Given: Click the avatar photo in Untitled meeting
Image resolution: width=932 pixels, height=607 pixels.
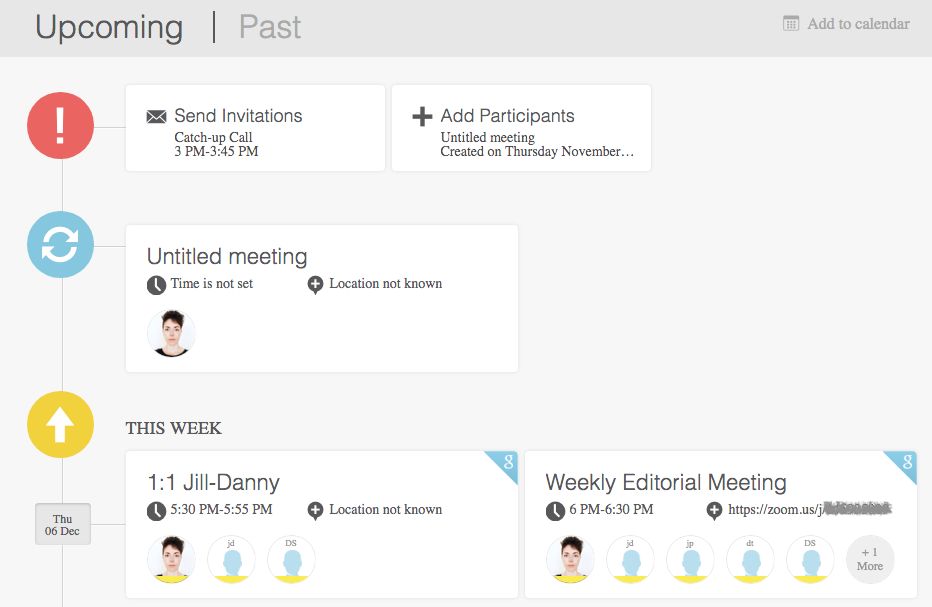Looking at the screenshot, I should click(171, 333).
